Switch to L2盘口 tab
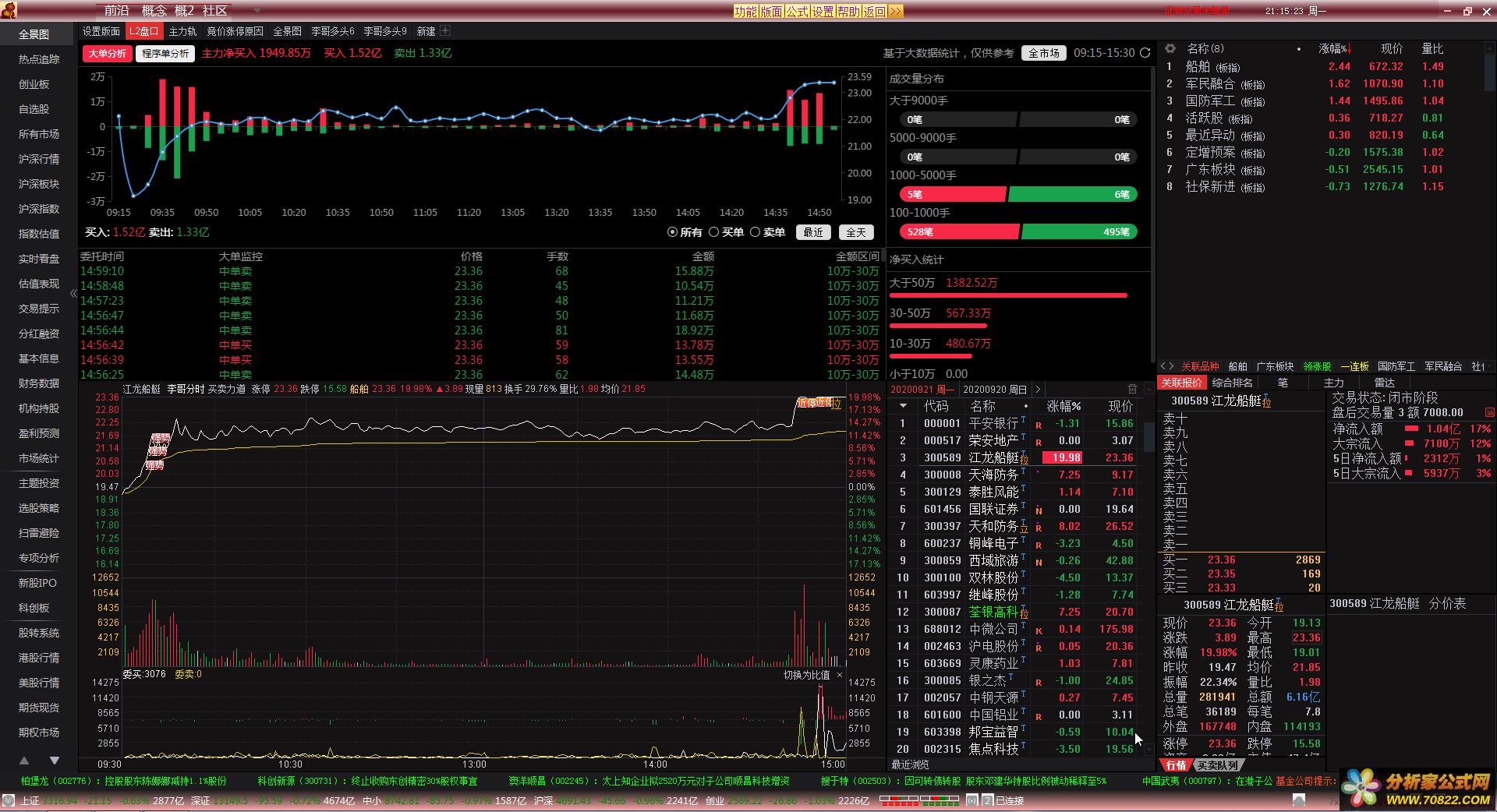This screenshot has width=1497, height=812. pyautogui.click(x=143, y=31)
